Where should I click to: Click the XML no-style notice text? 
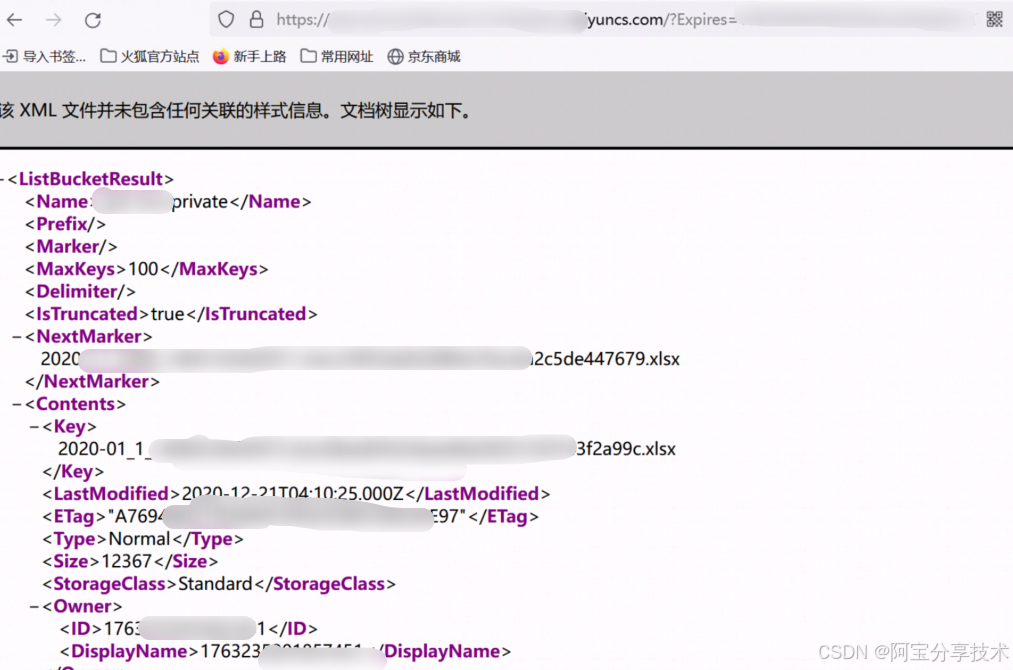(235, 110)
